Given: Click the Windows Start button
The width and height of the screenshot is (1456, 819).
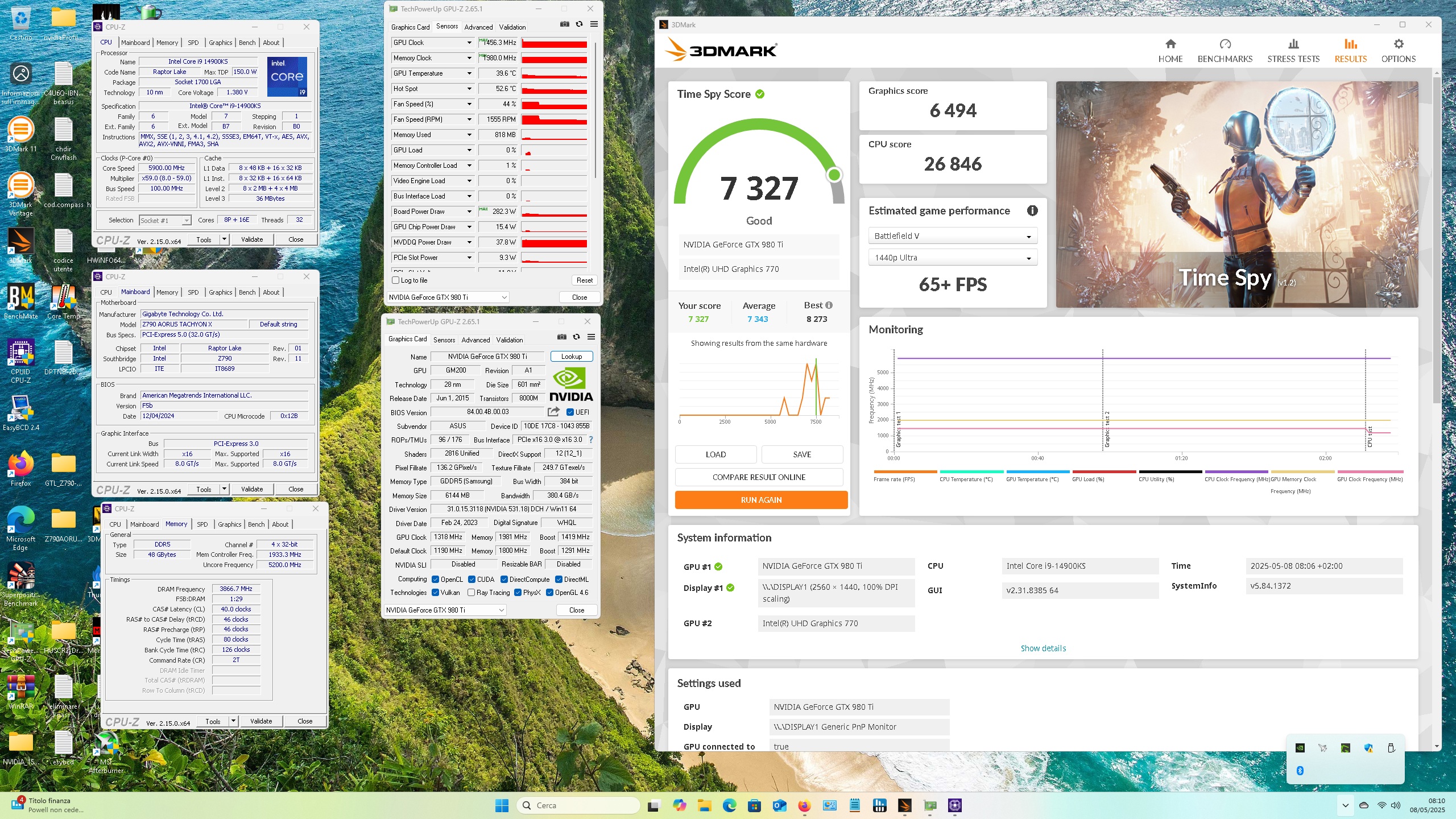Looking at the screenshot, I should [x=502, y=805].
